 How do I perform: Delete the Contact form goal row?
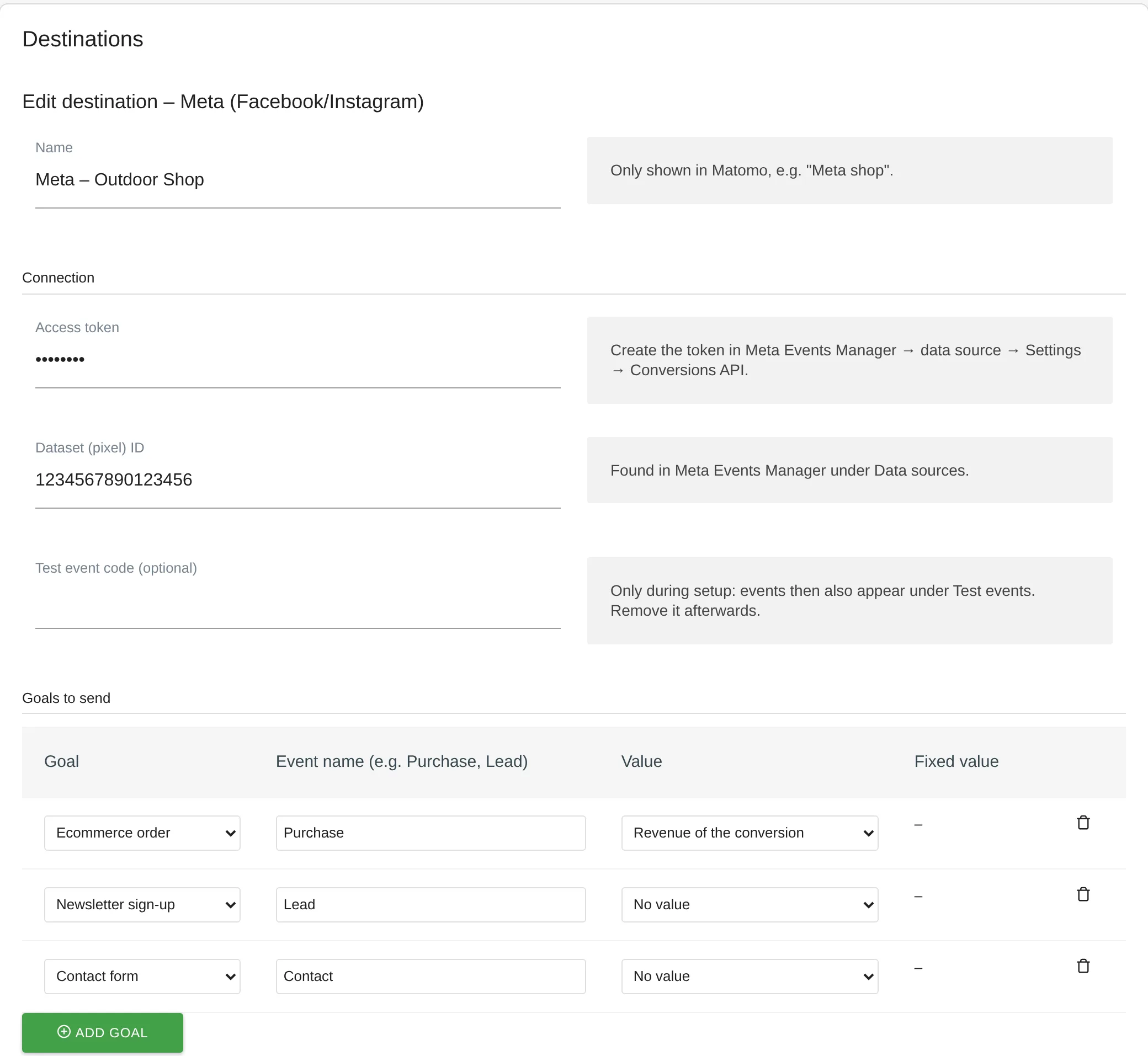pyautogui.click(x=1083, y=966)
